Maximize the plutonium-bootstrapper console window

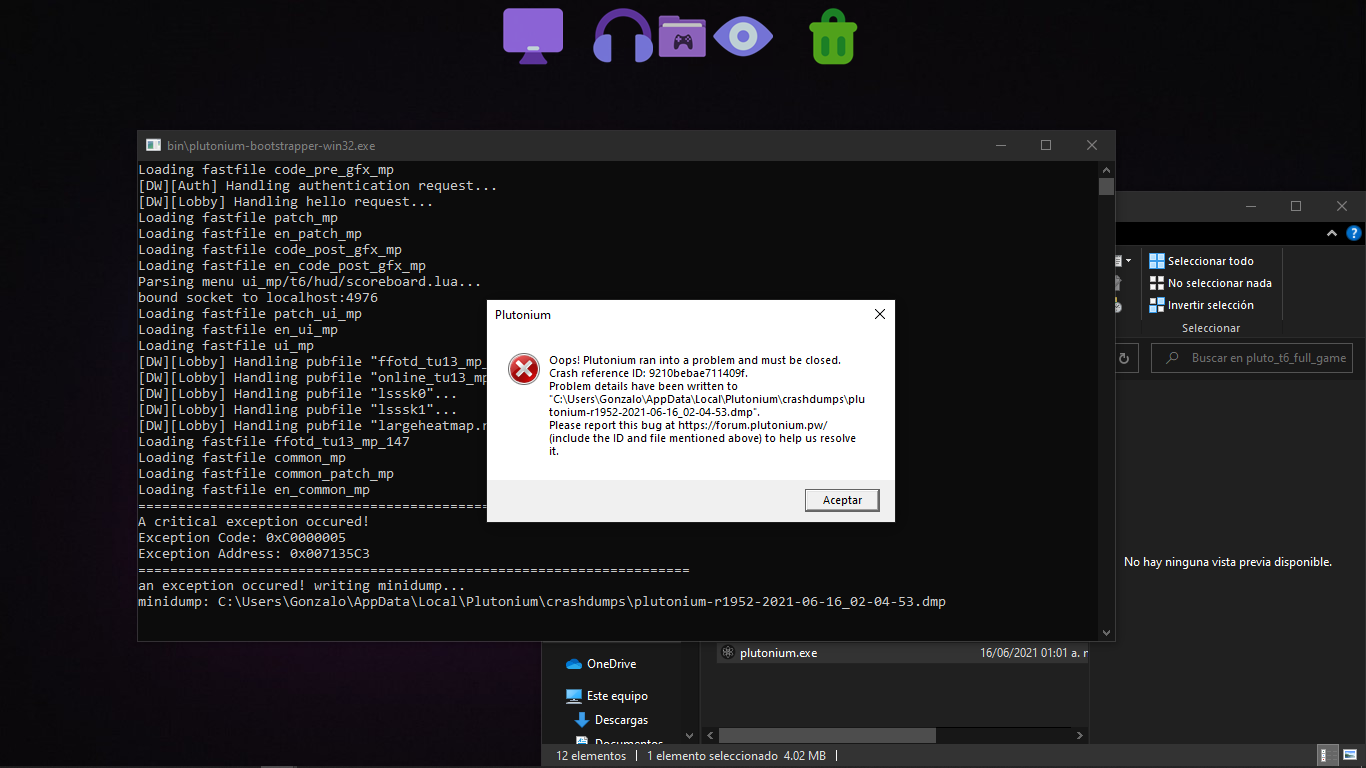(1046, 145)
